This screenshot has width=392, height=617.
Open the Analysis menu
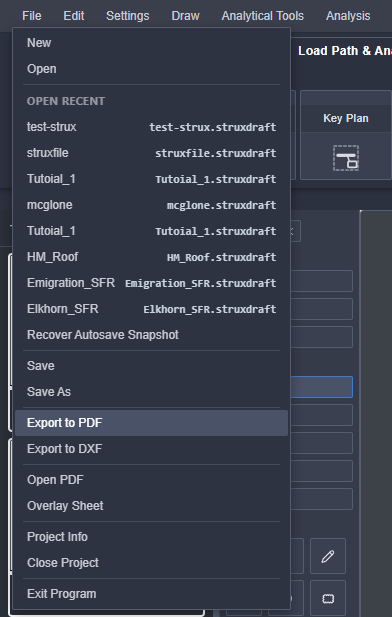tap(348, 16)
